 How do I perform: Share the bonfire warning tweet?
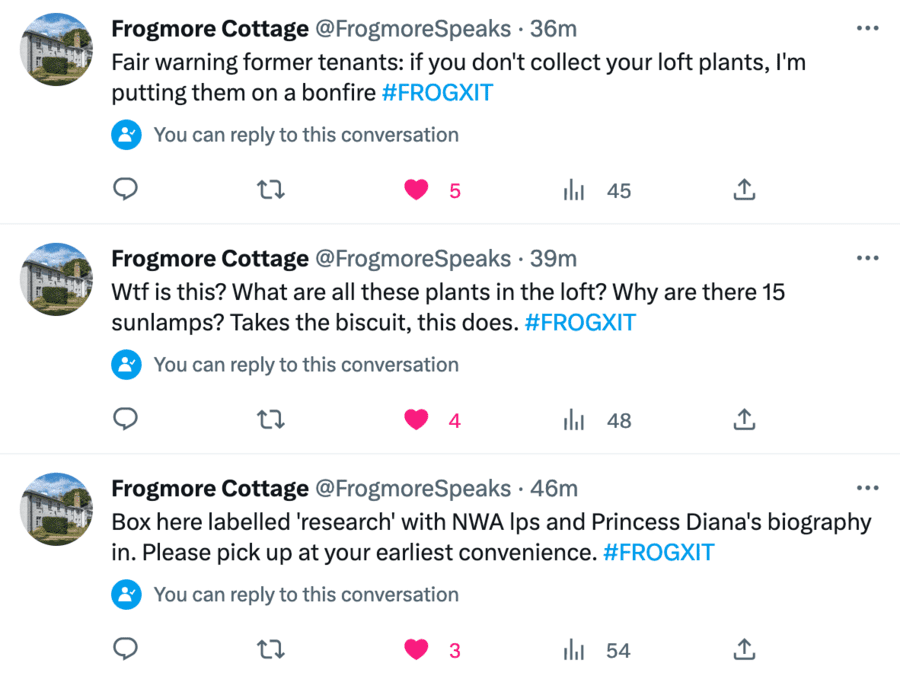click(x=744, y=190)
